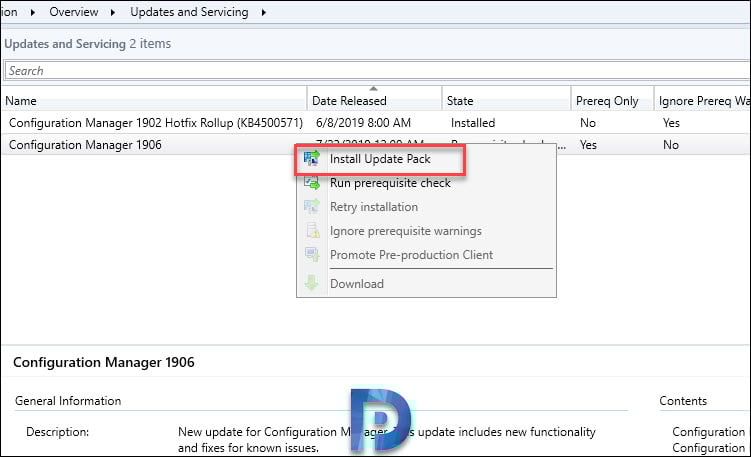This screenshot has height=457, width=751.
Task: Click Ignore Prereq 'No' in 1906 row
Action: (671, 145)
